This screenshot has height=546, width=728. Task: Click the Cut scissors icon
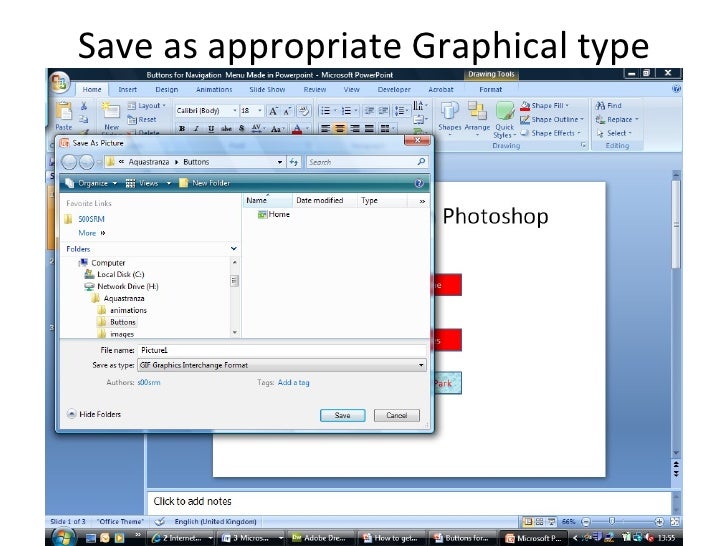click(84, 106)
